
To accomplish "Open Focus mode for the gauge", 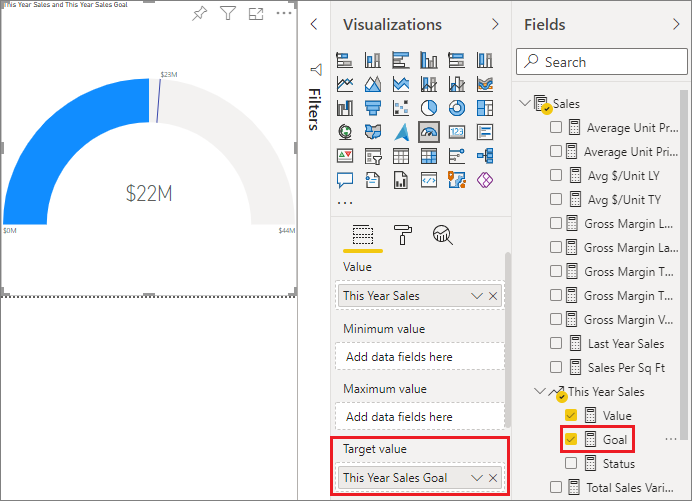I will tap(256, 14).
